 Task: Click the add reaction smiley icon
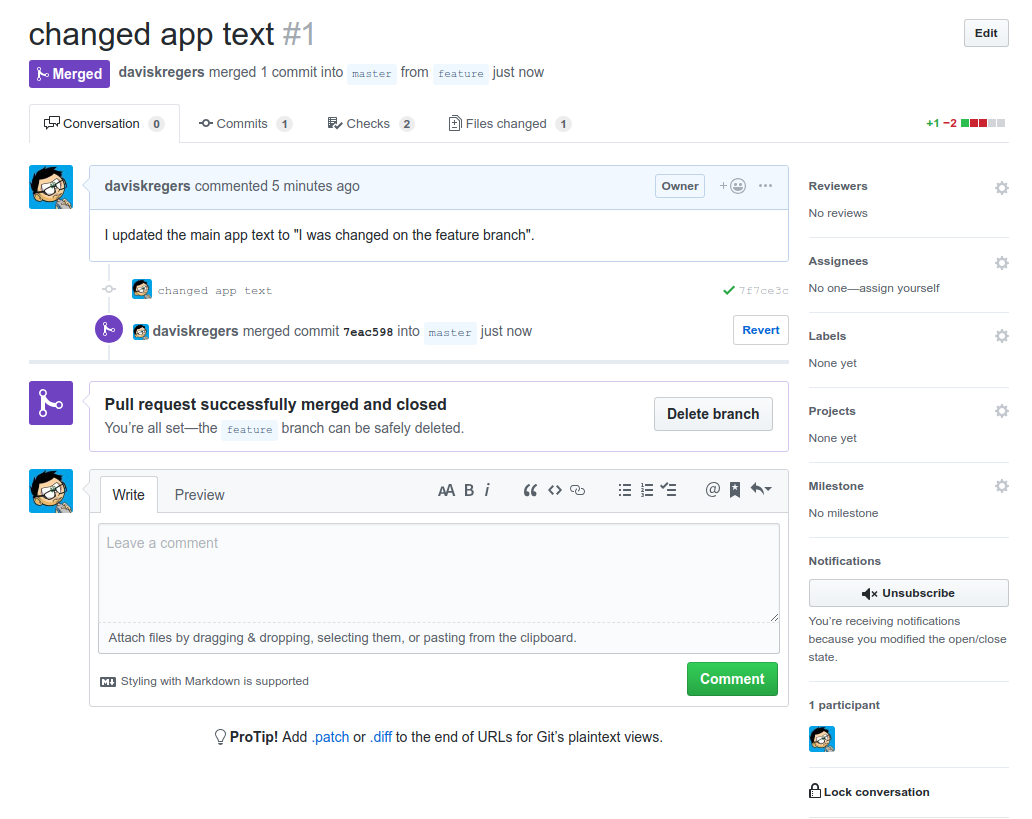(733, 186)
